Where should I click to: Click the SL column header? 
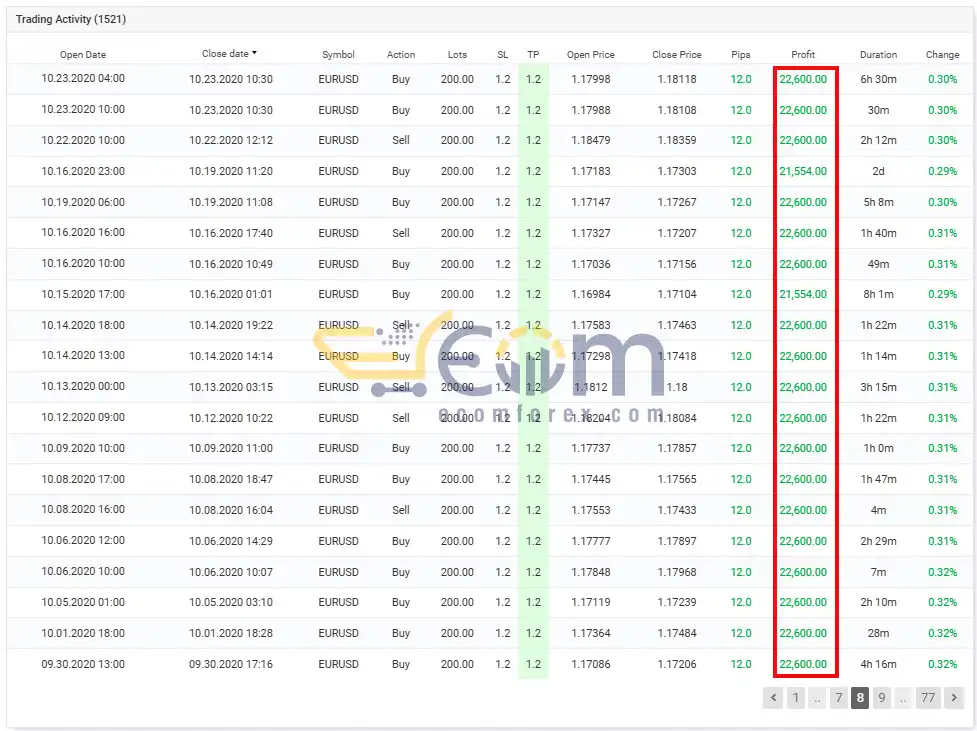[x=503, y=54]
